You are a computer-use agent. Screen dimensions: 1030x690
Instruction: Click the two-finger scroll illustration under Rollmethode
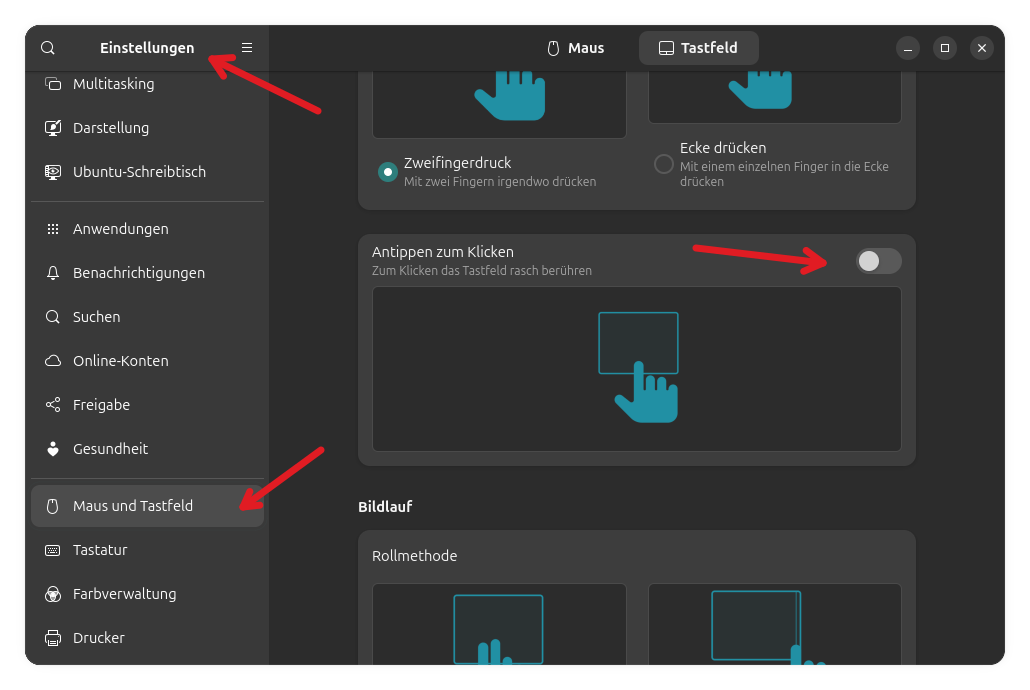499,624
